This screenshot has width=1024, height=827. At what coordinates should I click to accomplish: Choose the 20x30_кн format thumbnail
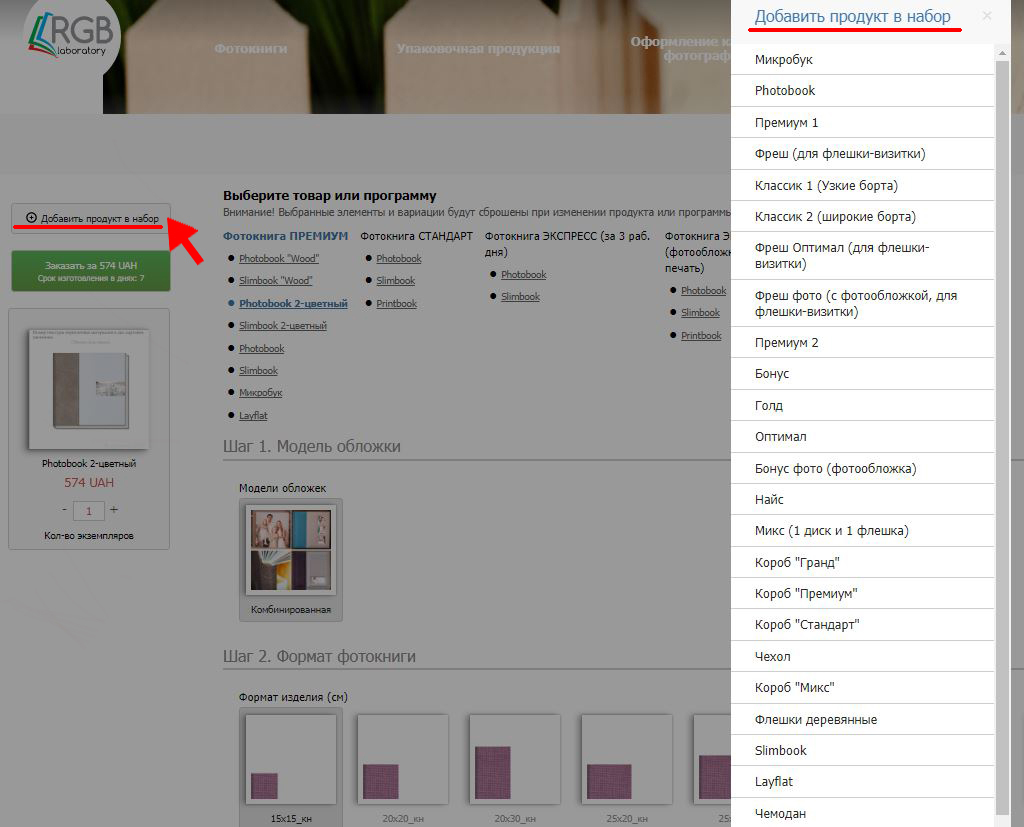coord(514,759)
